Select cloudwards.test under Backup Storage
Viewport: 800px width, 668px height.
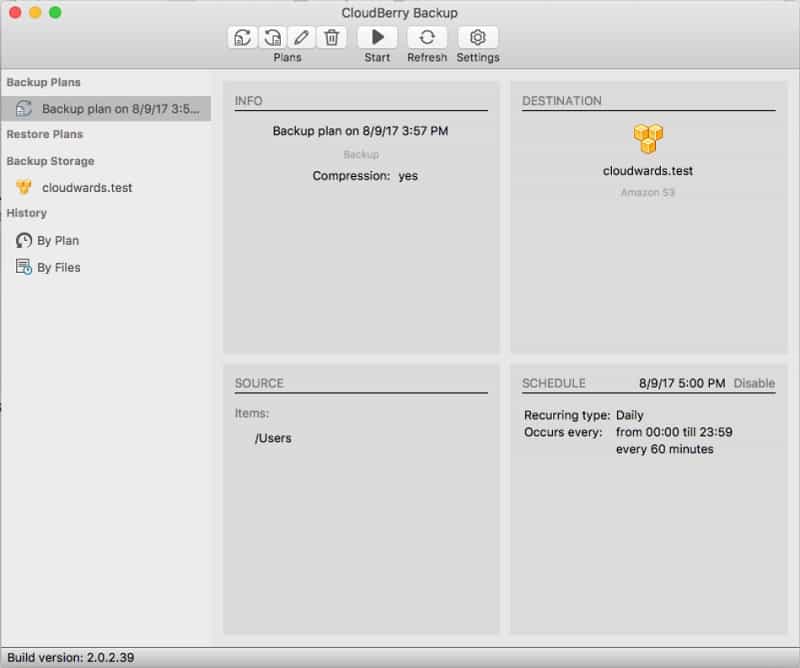point(87,188)
